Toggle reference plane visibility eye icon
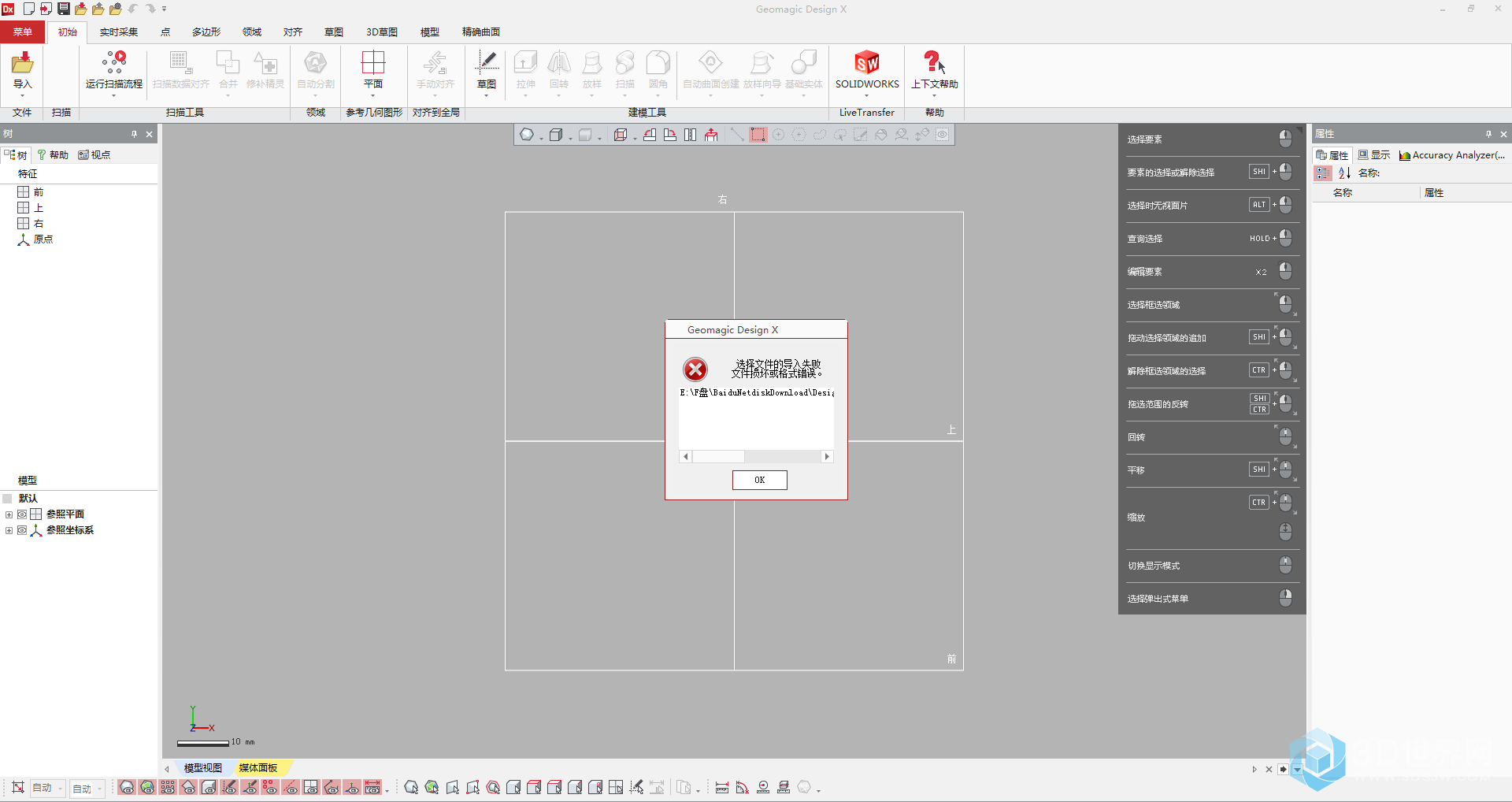The height and width of the screenshot is (802, 1512). coord(311,787)
